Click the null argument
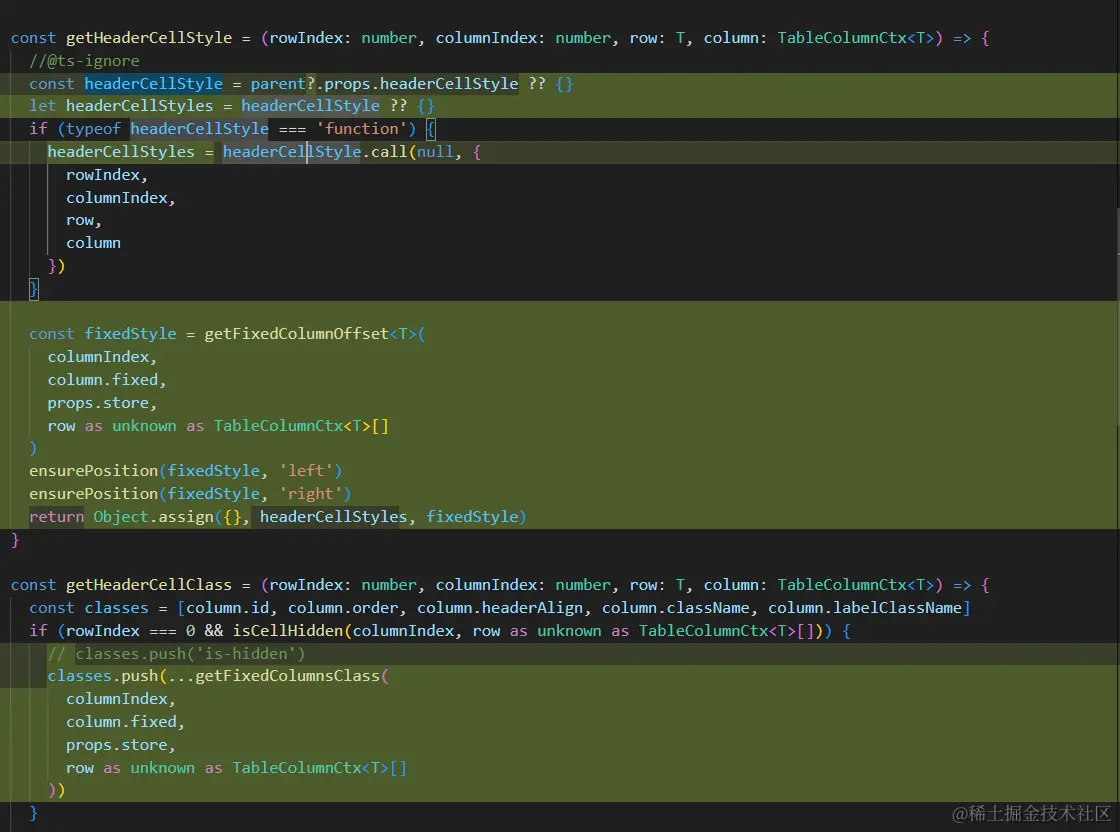Screen dimensions: 1120x832 pos(434,151)
